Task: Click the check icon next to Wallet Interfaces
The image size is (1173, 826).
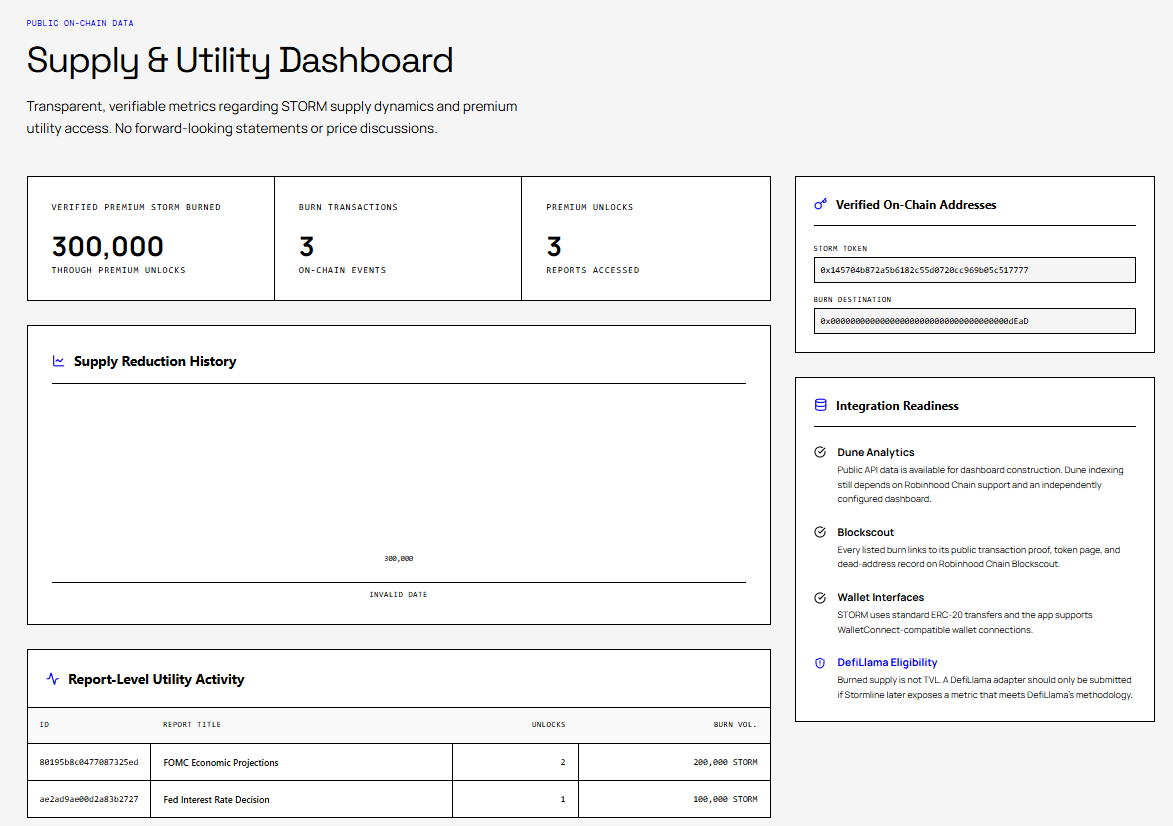Action: pyautogui.click(x=820, y=598)
